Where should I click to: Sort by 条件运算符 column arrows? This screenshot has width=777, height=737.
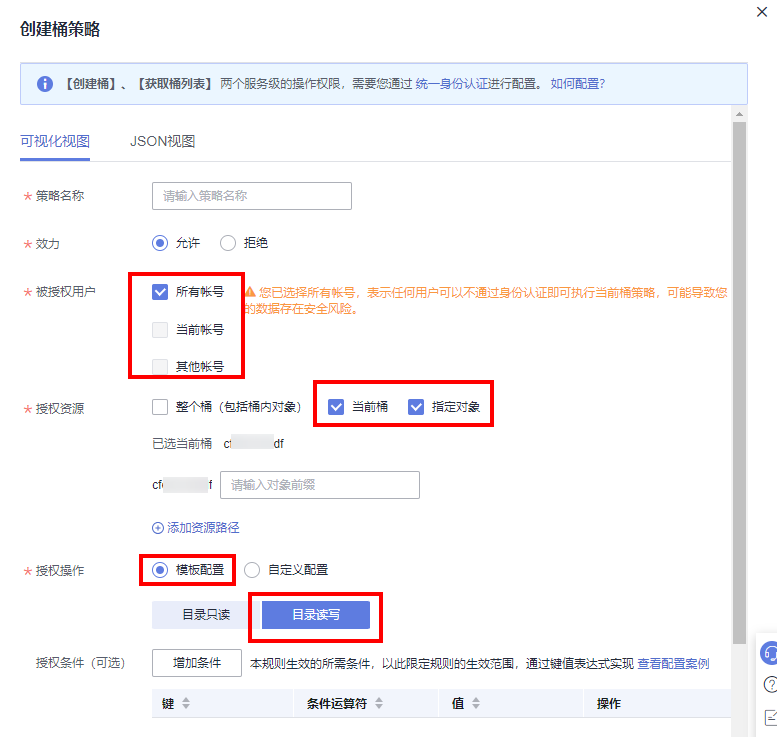(x=379, y=703)
